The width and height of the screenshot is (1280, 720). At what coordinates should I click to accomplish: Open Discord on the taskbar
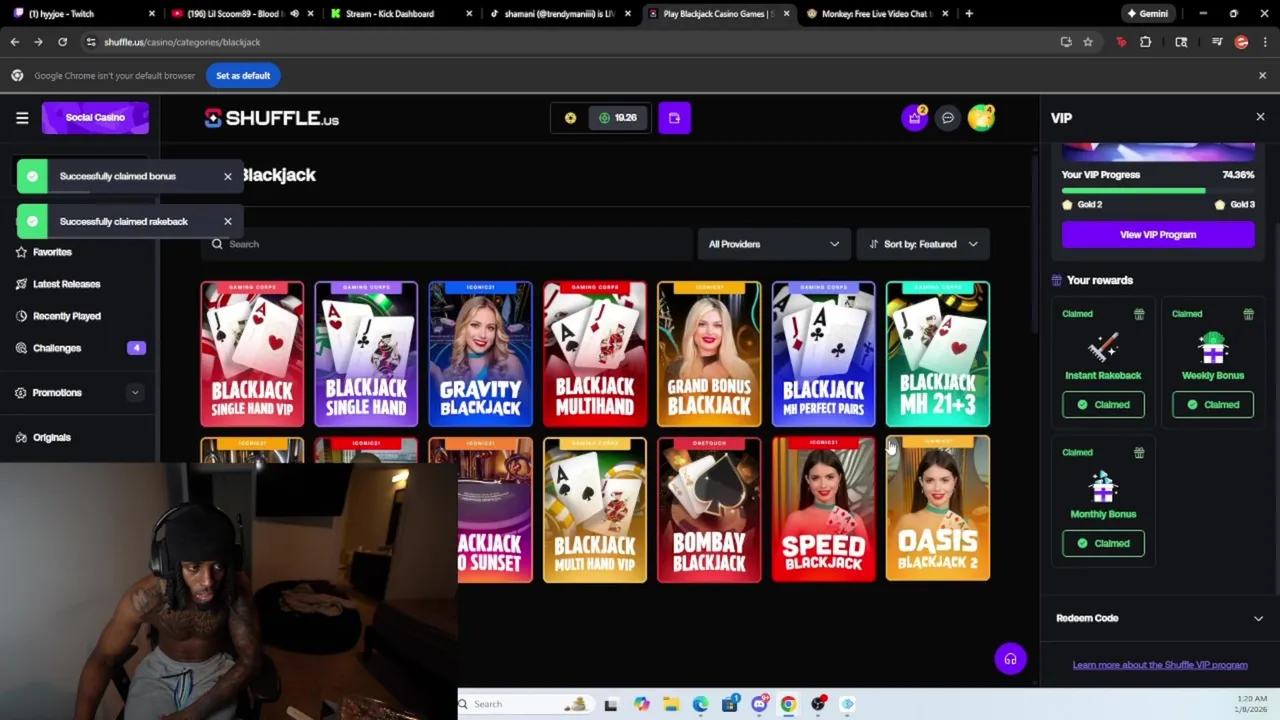(x=759, y=704)
